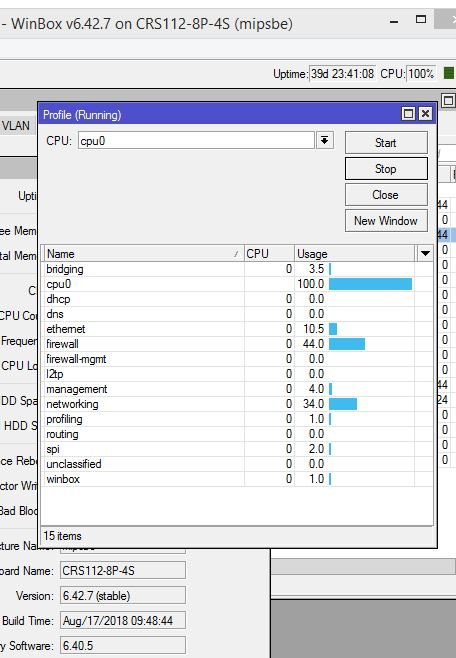Image resolution: width=456 pixels, height=658 pixels.
Task: Select the spi row
Action: [238, 449]
